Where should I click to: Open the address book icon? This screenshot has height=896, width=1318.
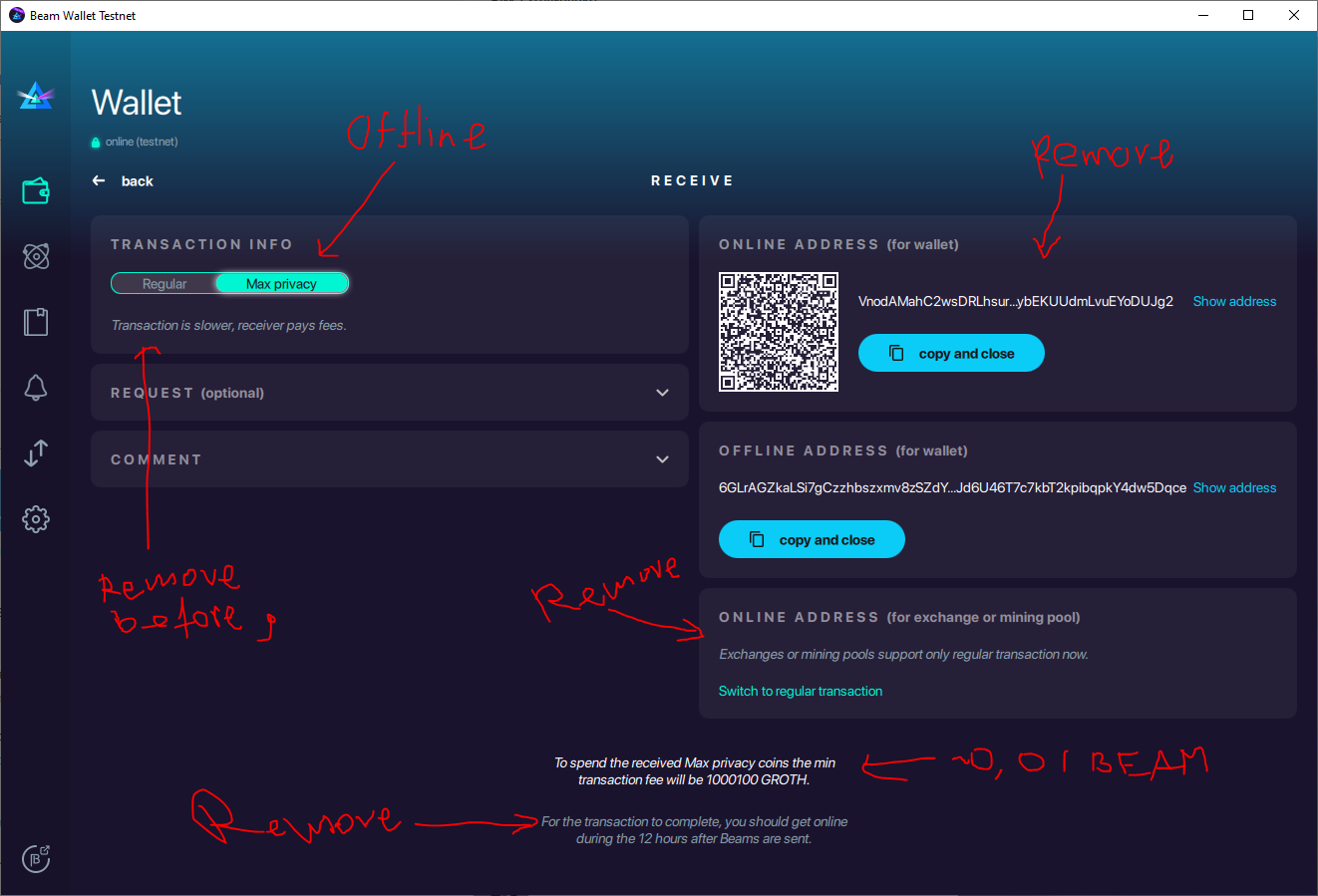[x=36, y=322]
